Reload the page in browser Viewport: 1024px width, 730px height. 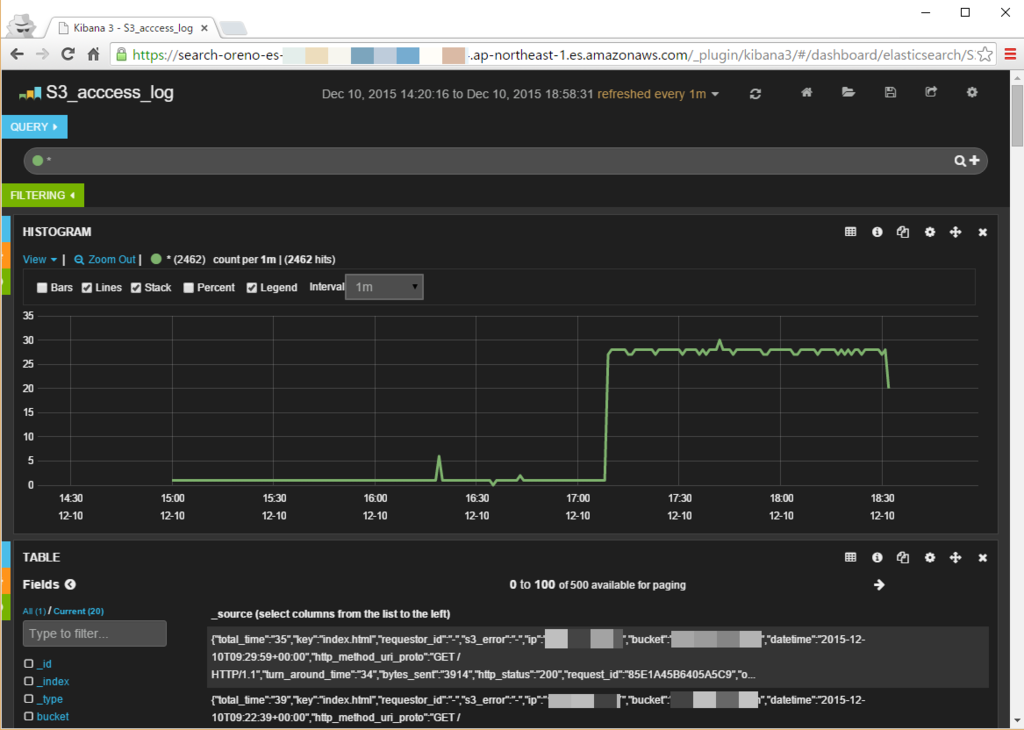point(67,54)
